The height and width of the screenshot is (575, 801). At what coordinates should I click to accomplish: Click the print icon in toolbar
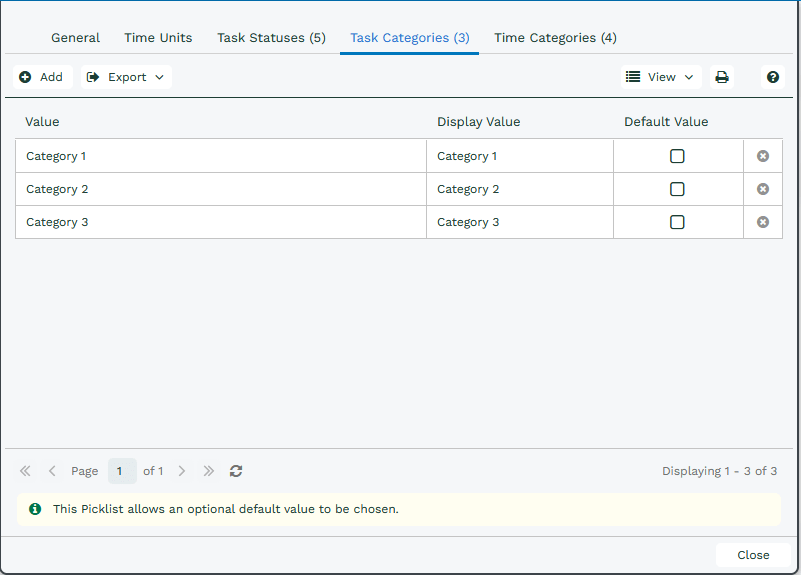click(721, 77)
